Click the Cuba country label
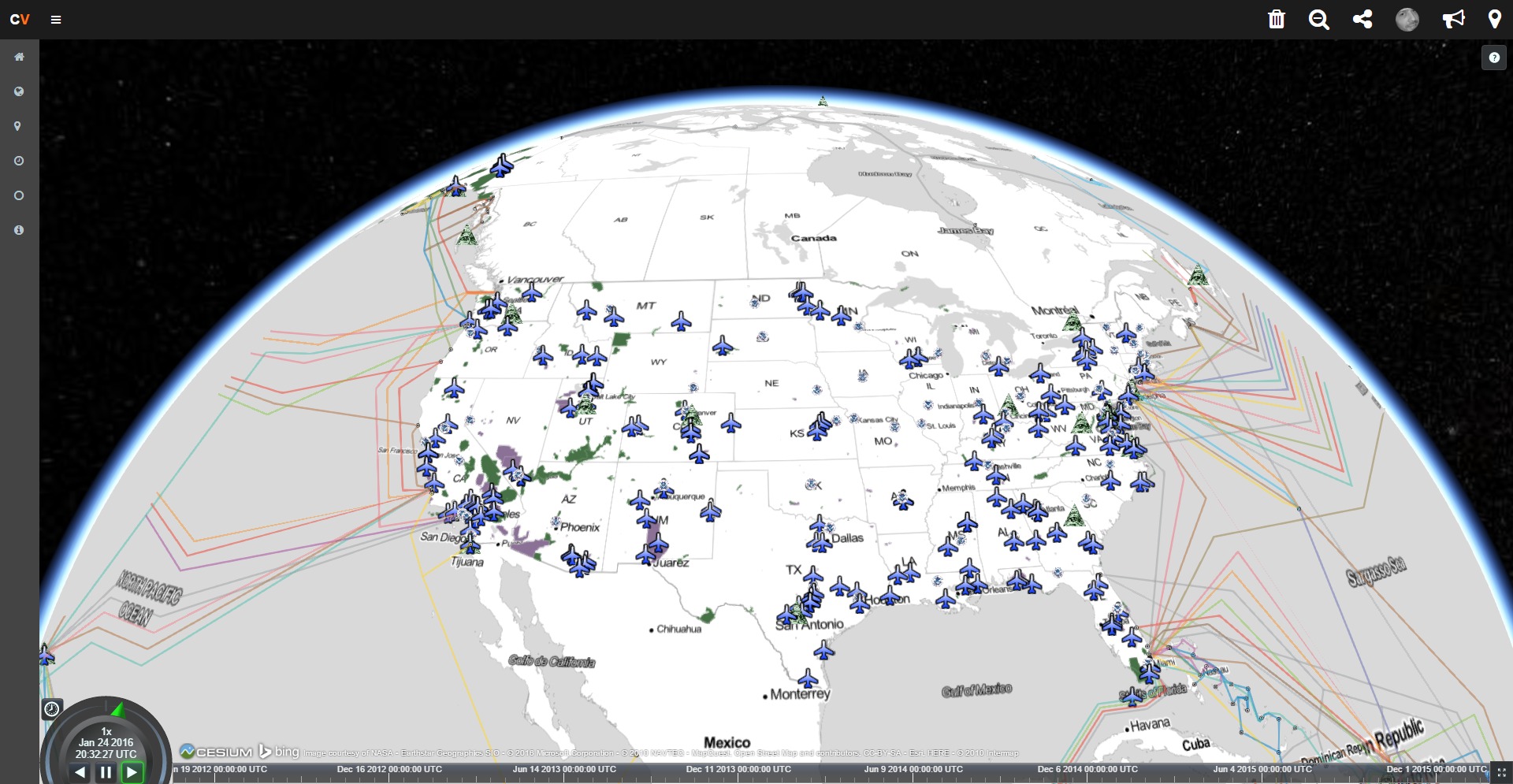The width and height of the screenshot is (1513, 784). click(x=1195, y=744)
